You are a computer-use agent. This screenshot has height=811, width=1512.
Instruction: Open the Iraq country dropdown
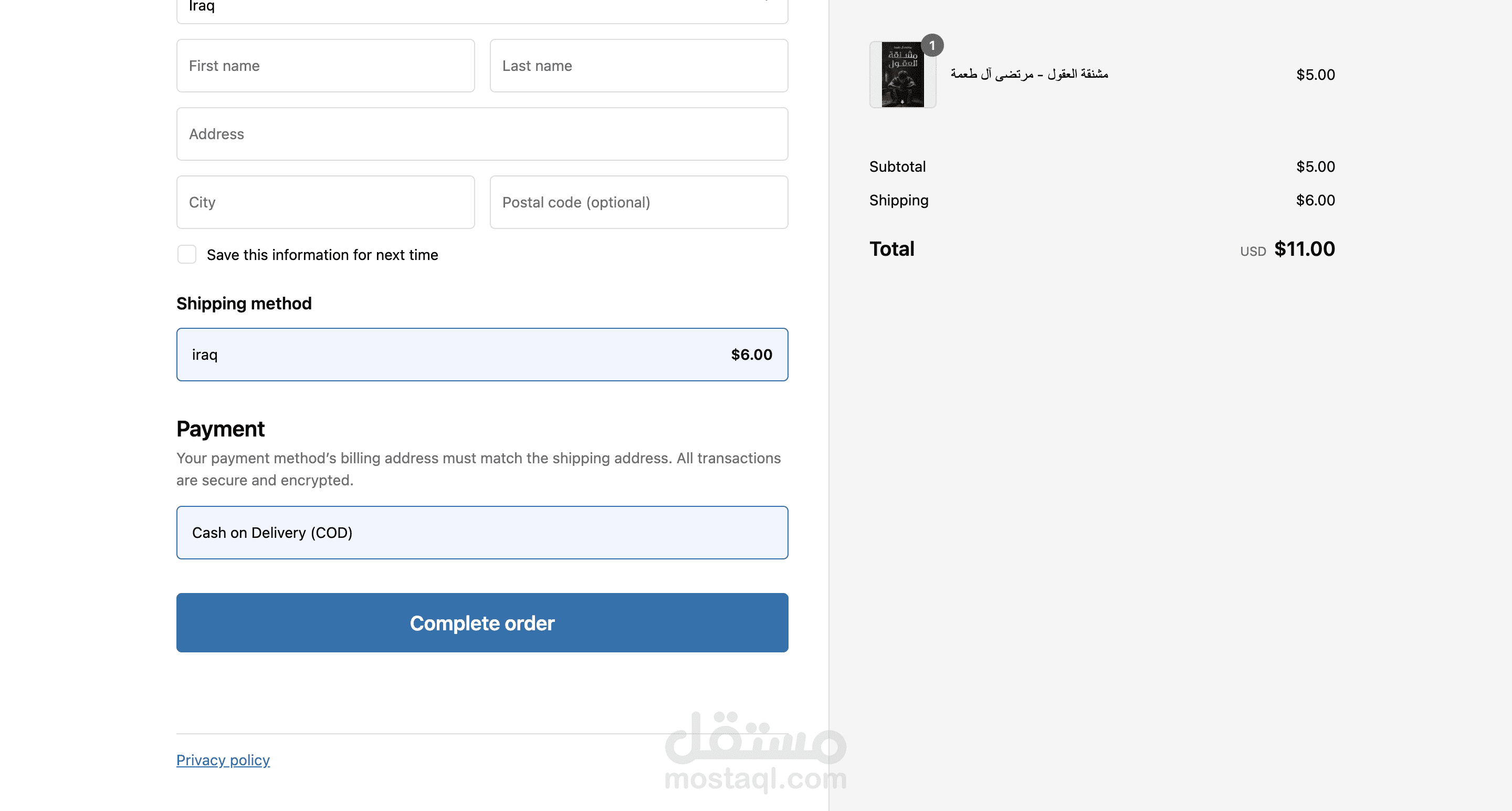482,8
